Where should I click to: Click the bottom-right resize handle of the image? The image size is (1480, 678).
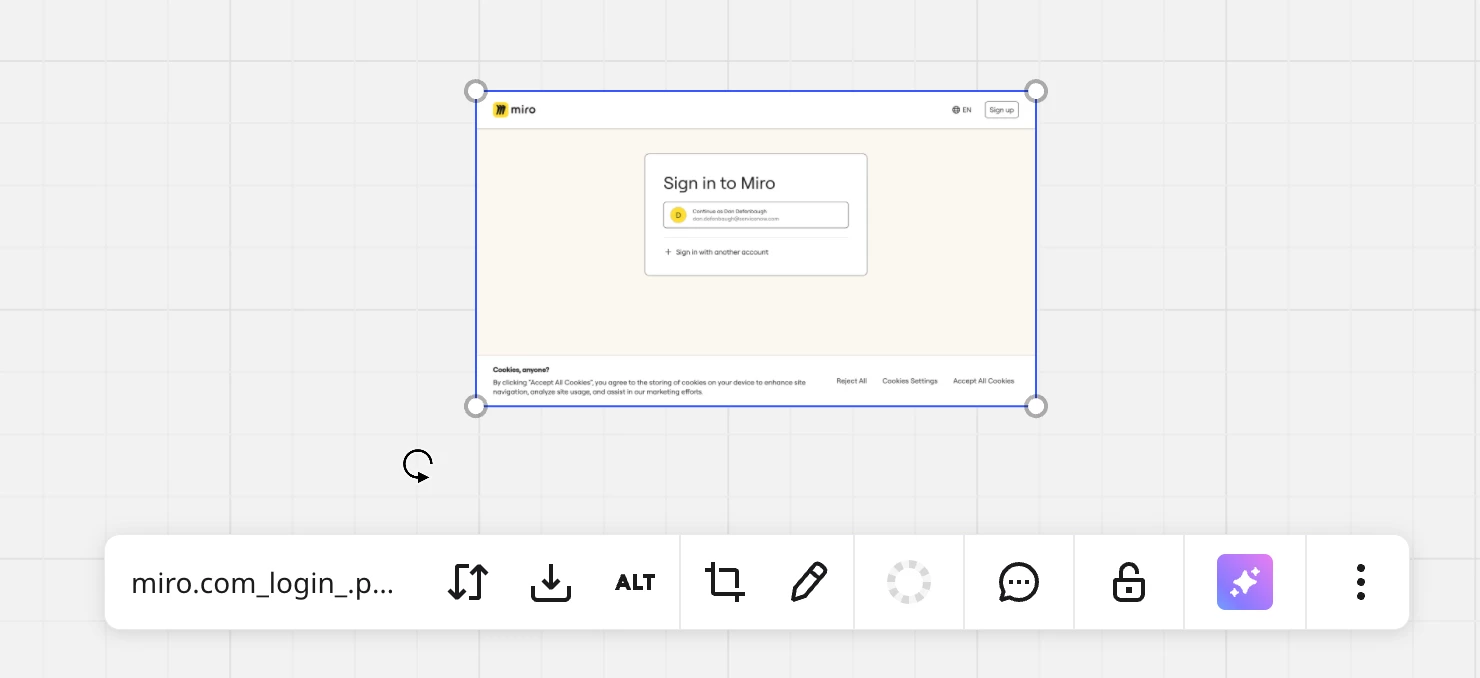tap(1036, 406)
